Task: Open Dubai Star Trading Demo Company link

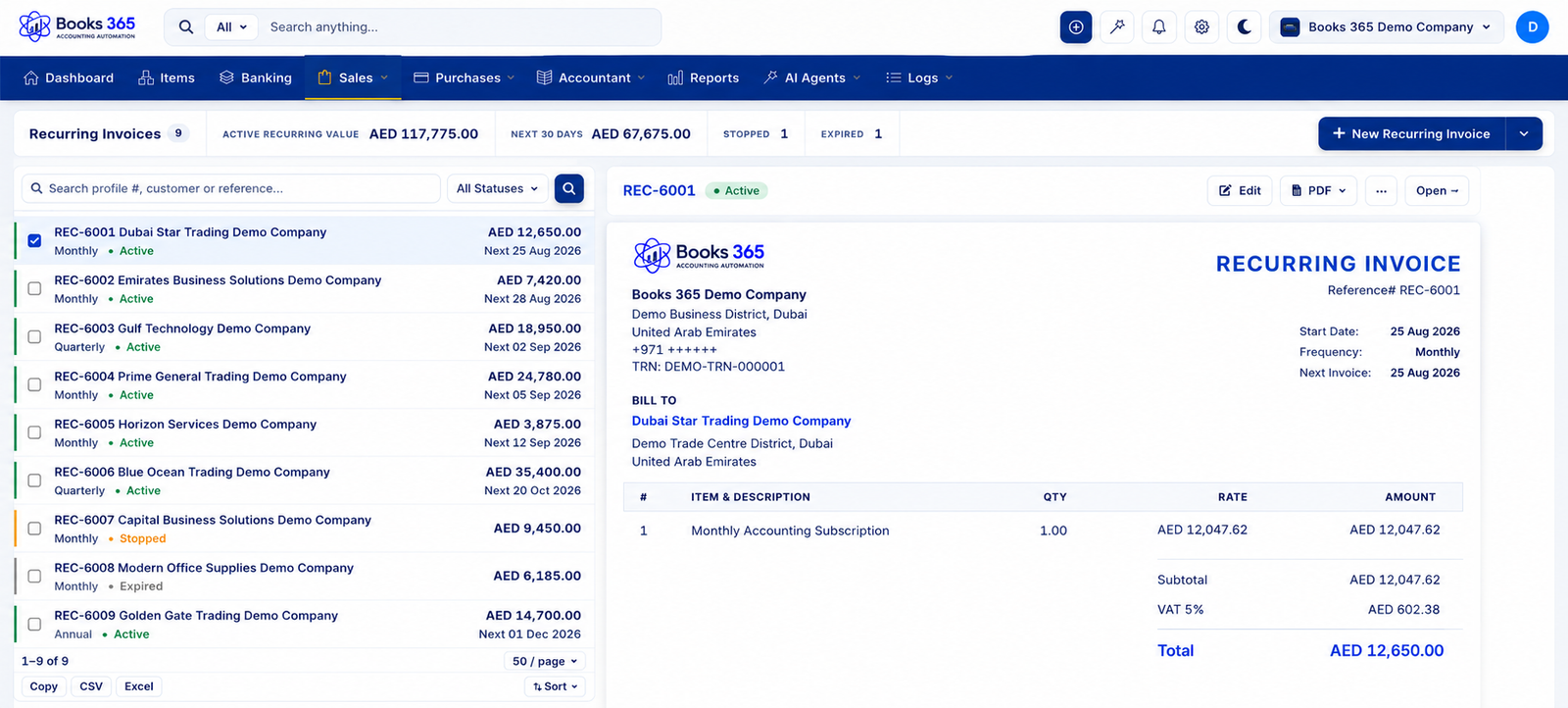Action: click(x=741, y=421)
